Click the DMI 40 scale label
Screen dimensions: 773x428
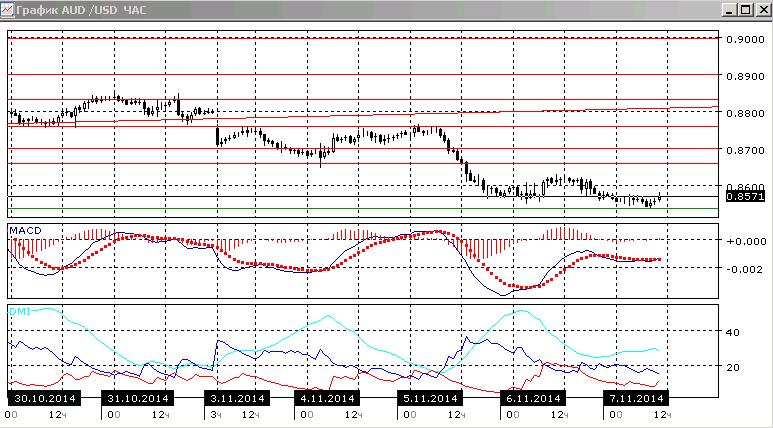coord(733,332)
